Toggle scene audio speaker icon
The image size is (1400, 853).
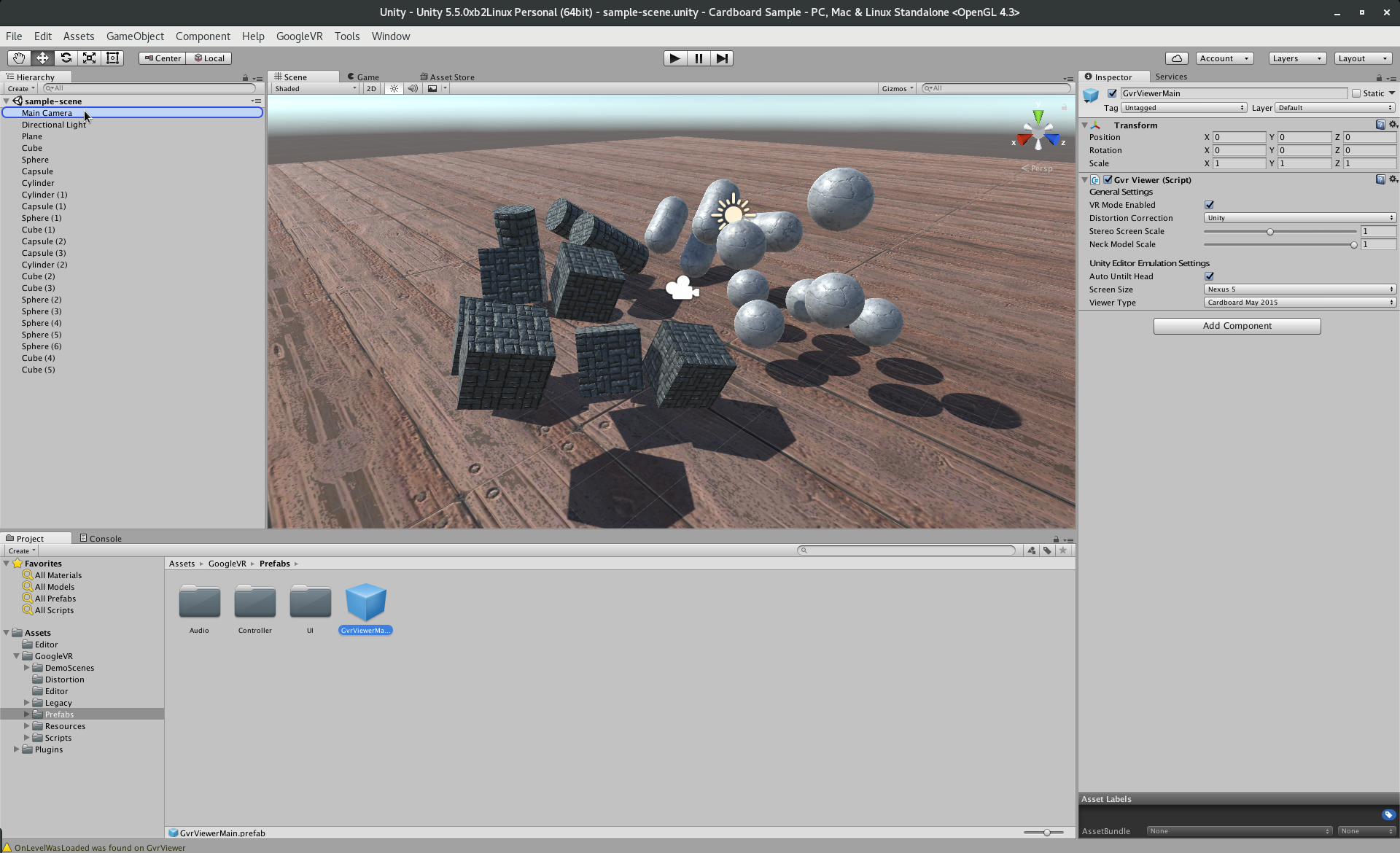point(413,88)
